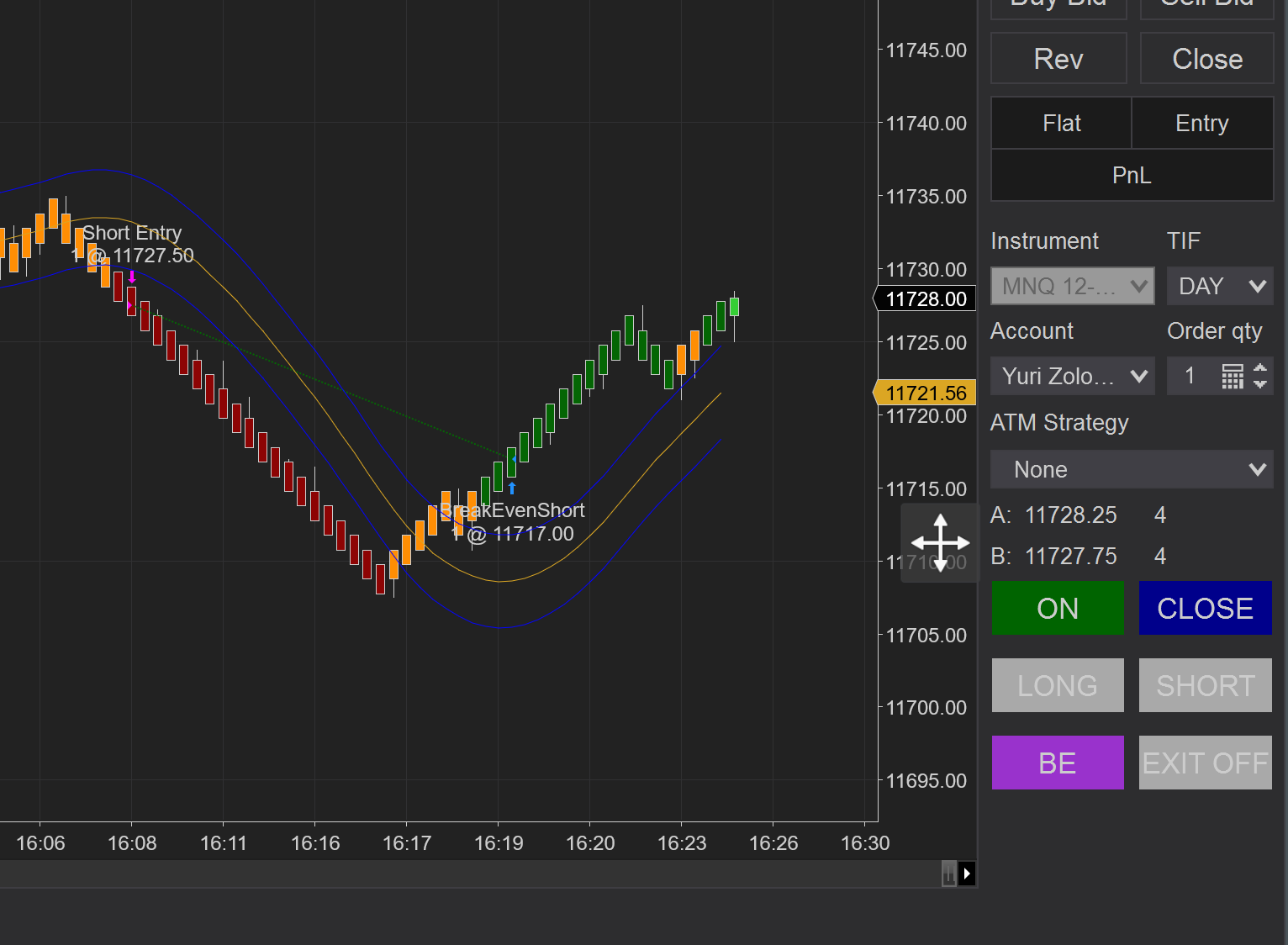Enable the BE breakeven mode
Screen dimensions: 1288x945
1057,763
